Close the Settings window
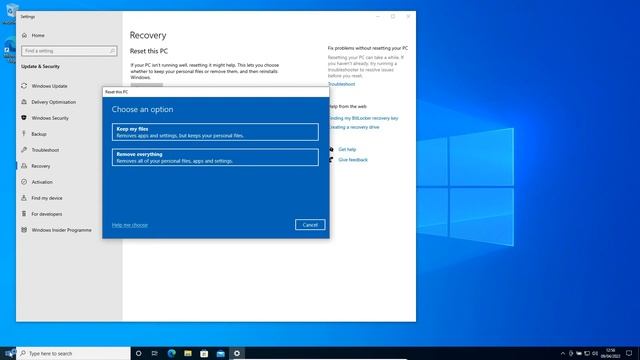The width and height of the screenshot is (640, 360). 408,17
